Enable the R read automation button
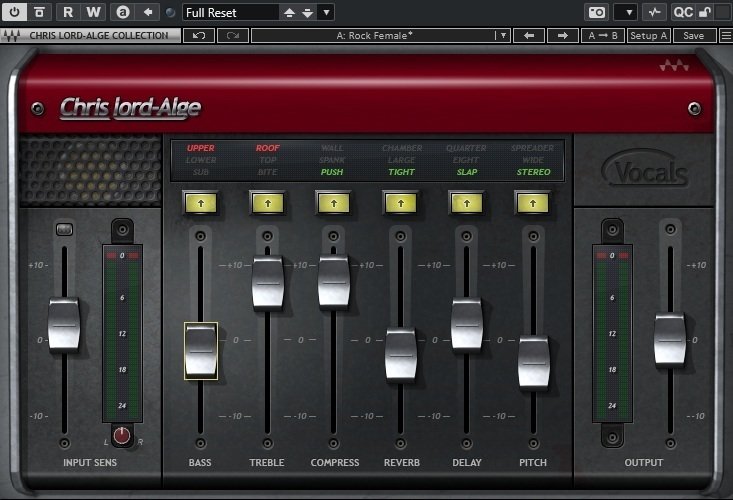The image size is (733, 500). [68, 12]
